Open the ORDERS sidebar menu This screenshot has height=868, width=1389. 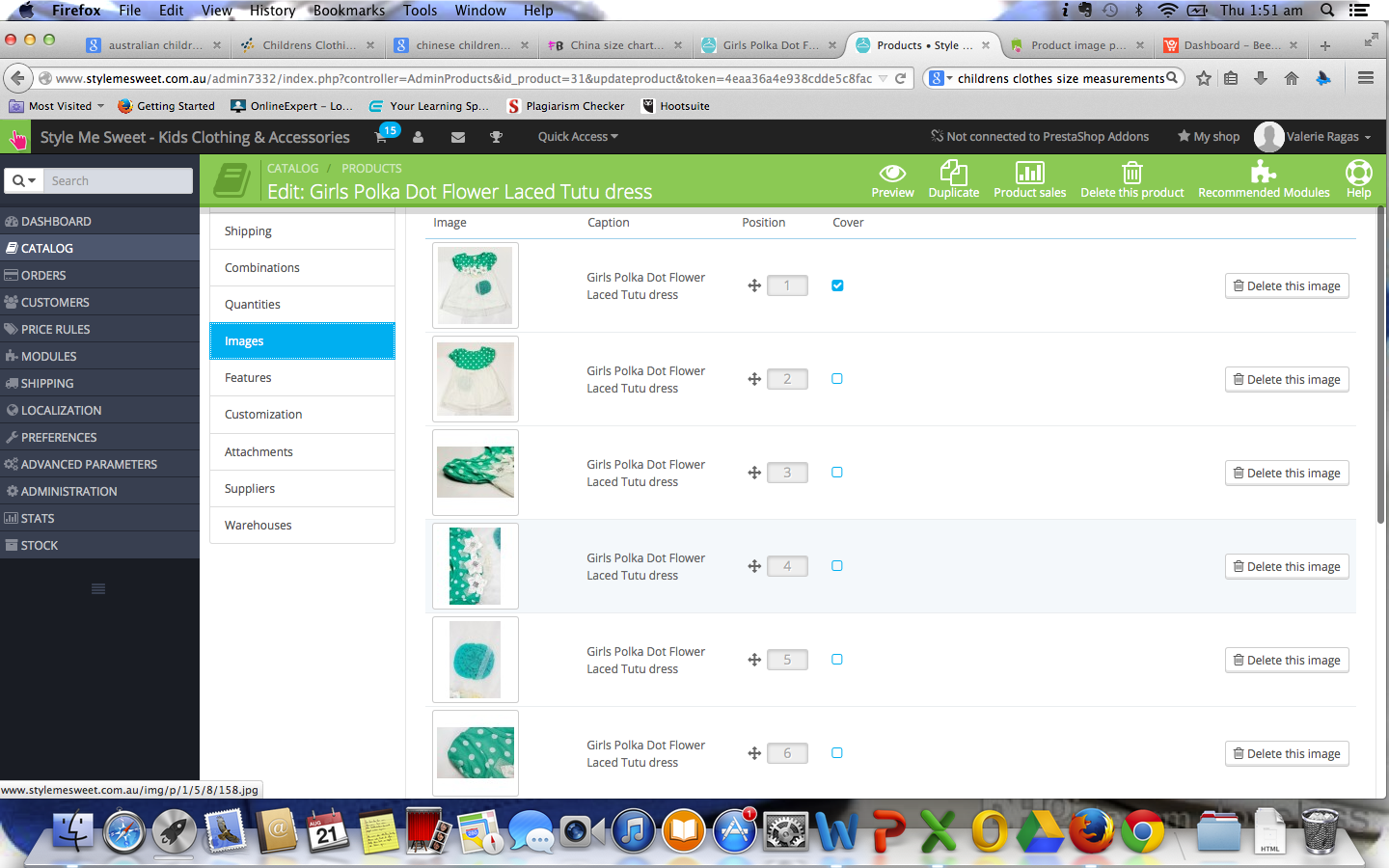99,275
